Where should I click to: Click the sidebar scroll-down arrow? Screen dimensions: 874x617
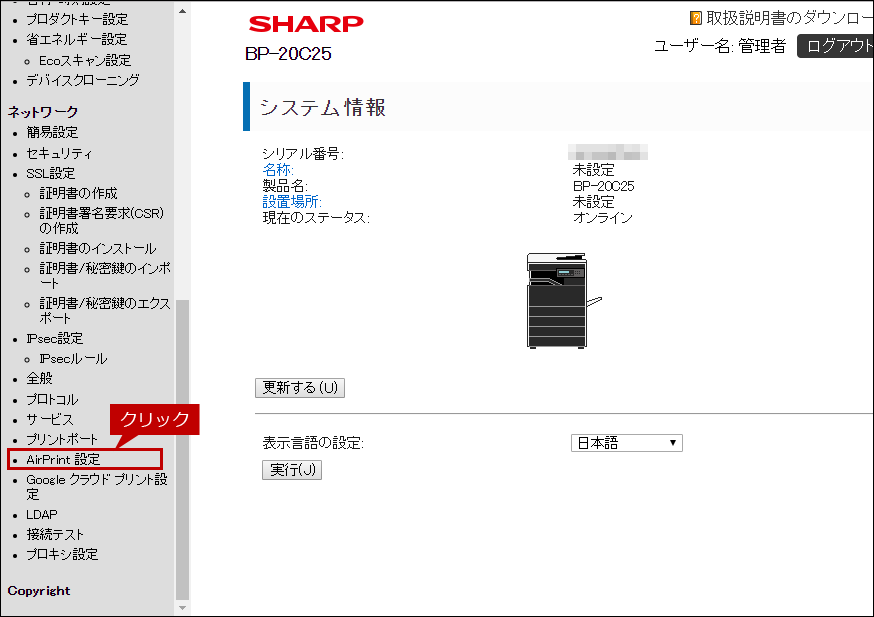(182, 608)
